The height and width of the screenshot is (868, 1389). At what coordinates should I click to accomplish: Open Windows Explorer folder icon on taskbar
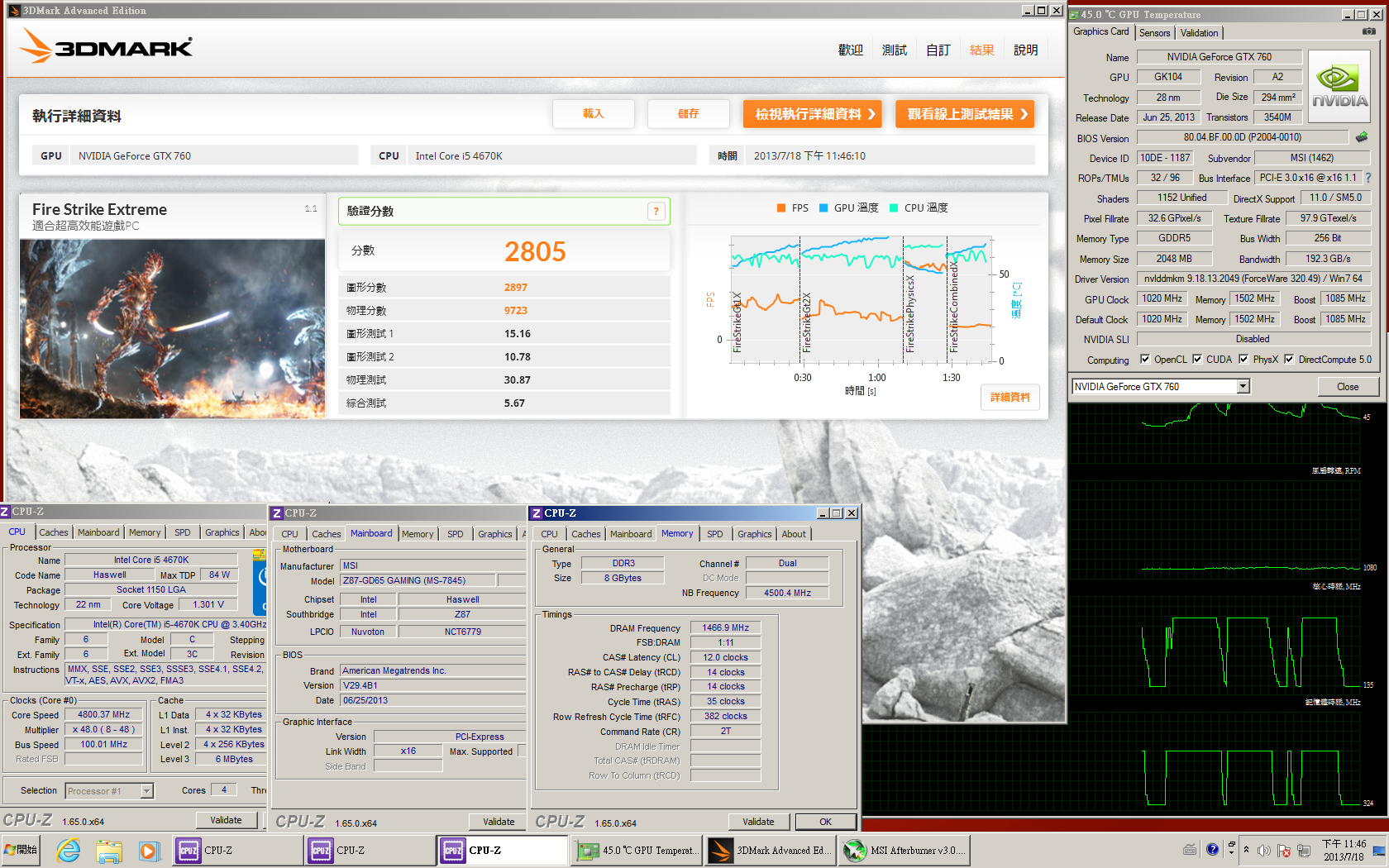click(x=109, y=850)
